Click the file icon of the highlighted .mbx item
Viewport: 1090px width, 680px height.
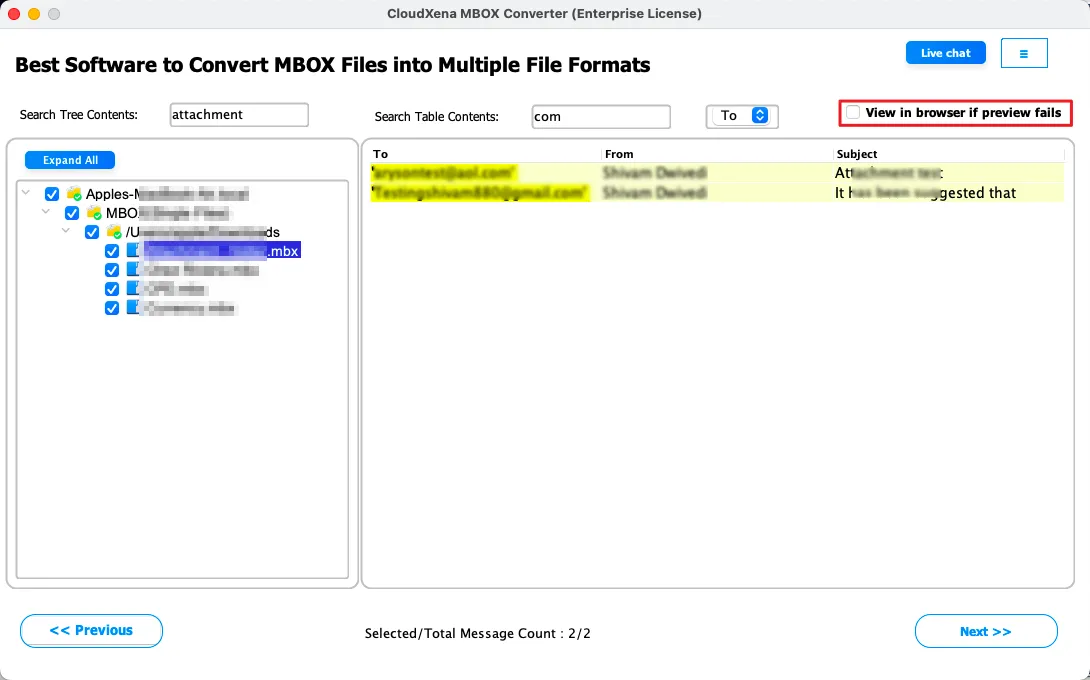click(132, 251)
